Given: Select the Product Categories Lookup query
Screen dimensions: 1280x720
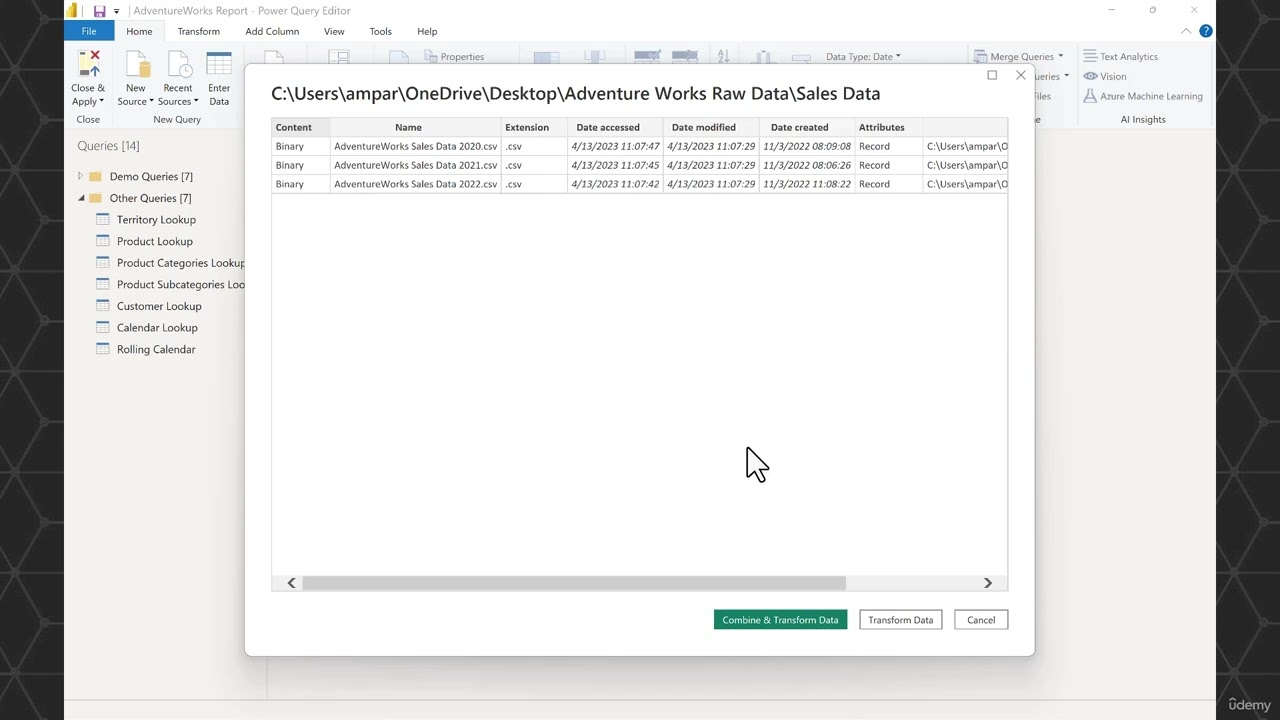Looking at the screenshot, I should [x=181, y=263].
